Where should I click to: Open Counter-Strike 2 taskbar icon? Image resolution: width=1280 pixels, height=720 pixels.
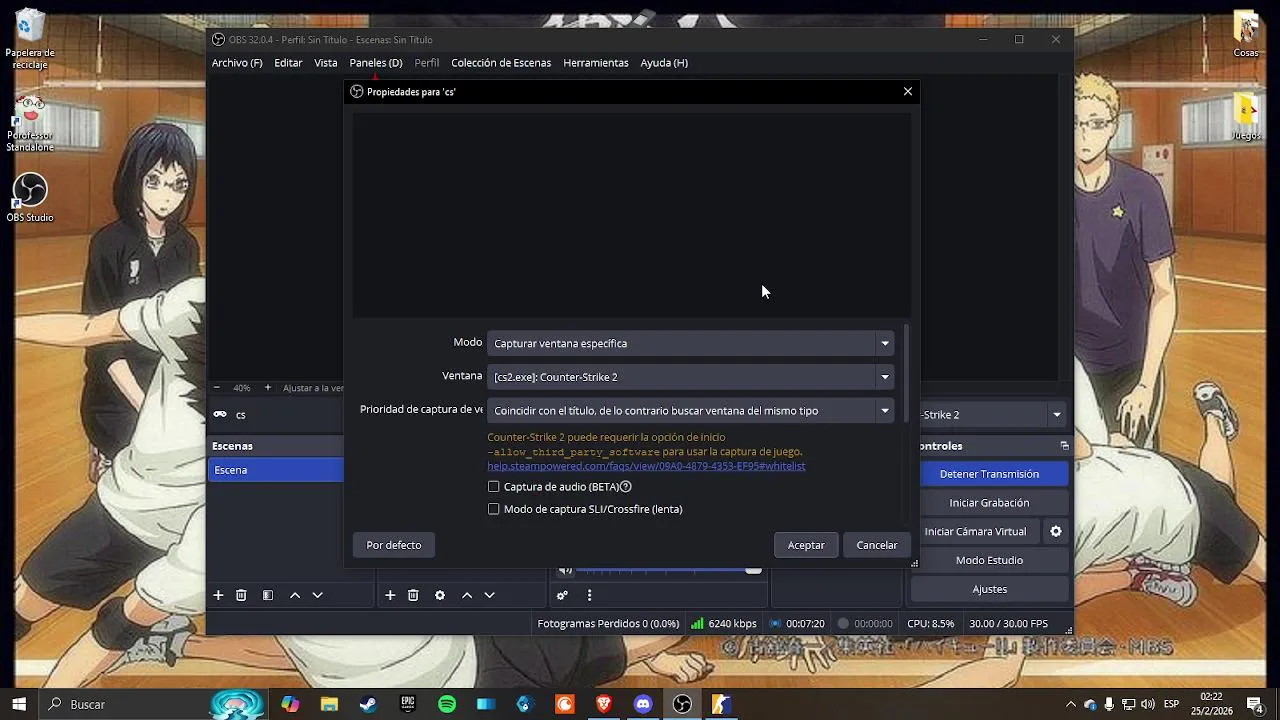point(721,704)
